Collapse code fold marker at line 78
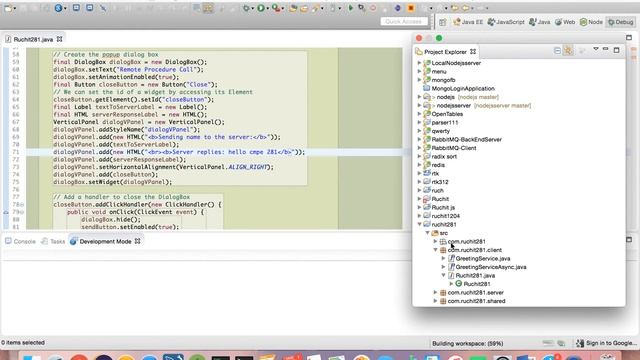The width and height of the screenshot is (640, 360). (x=22, y=204)
